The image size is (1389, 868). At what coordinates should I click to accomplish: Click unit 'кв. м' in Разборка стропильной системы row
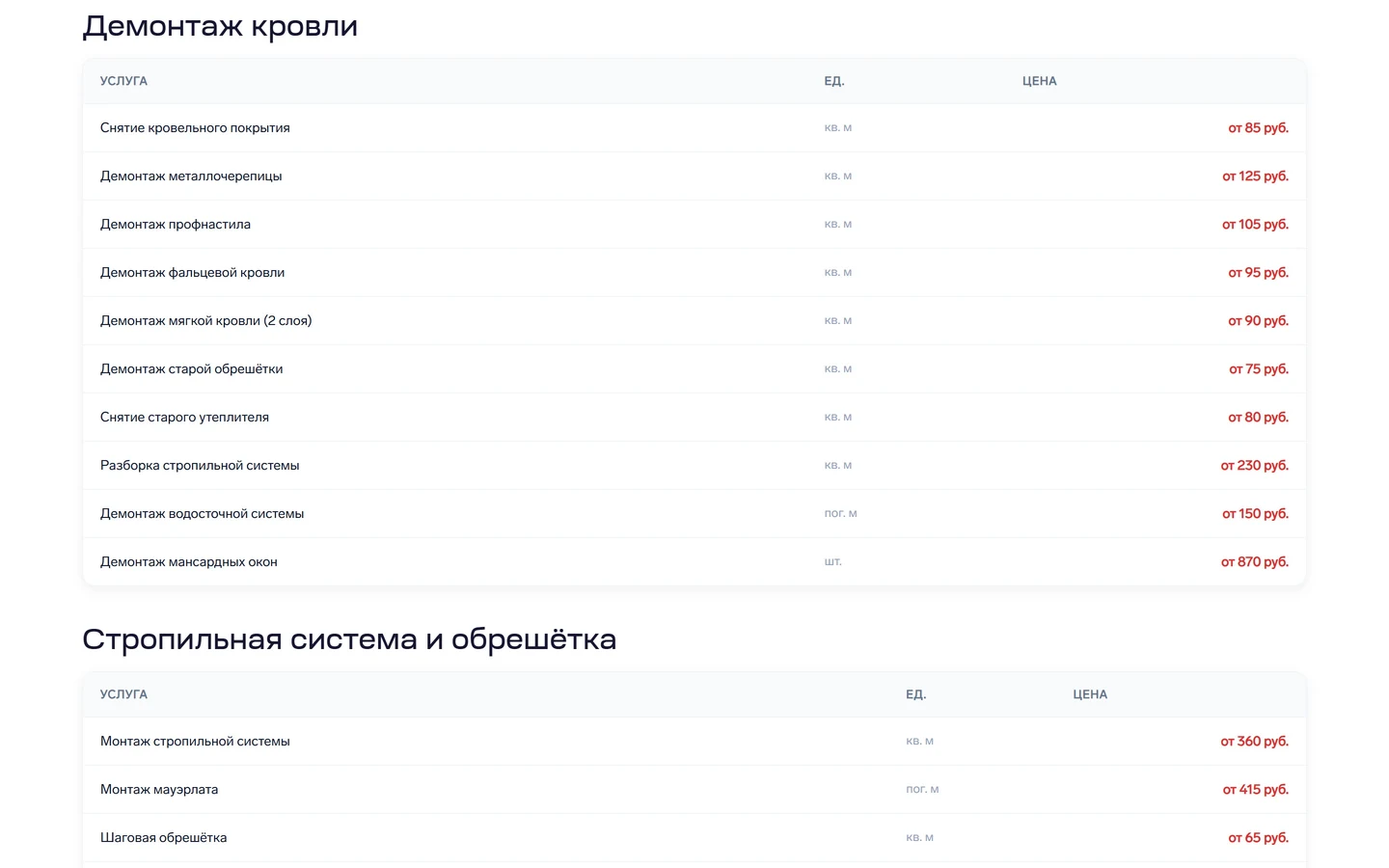pos(837,465)
